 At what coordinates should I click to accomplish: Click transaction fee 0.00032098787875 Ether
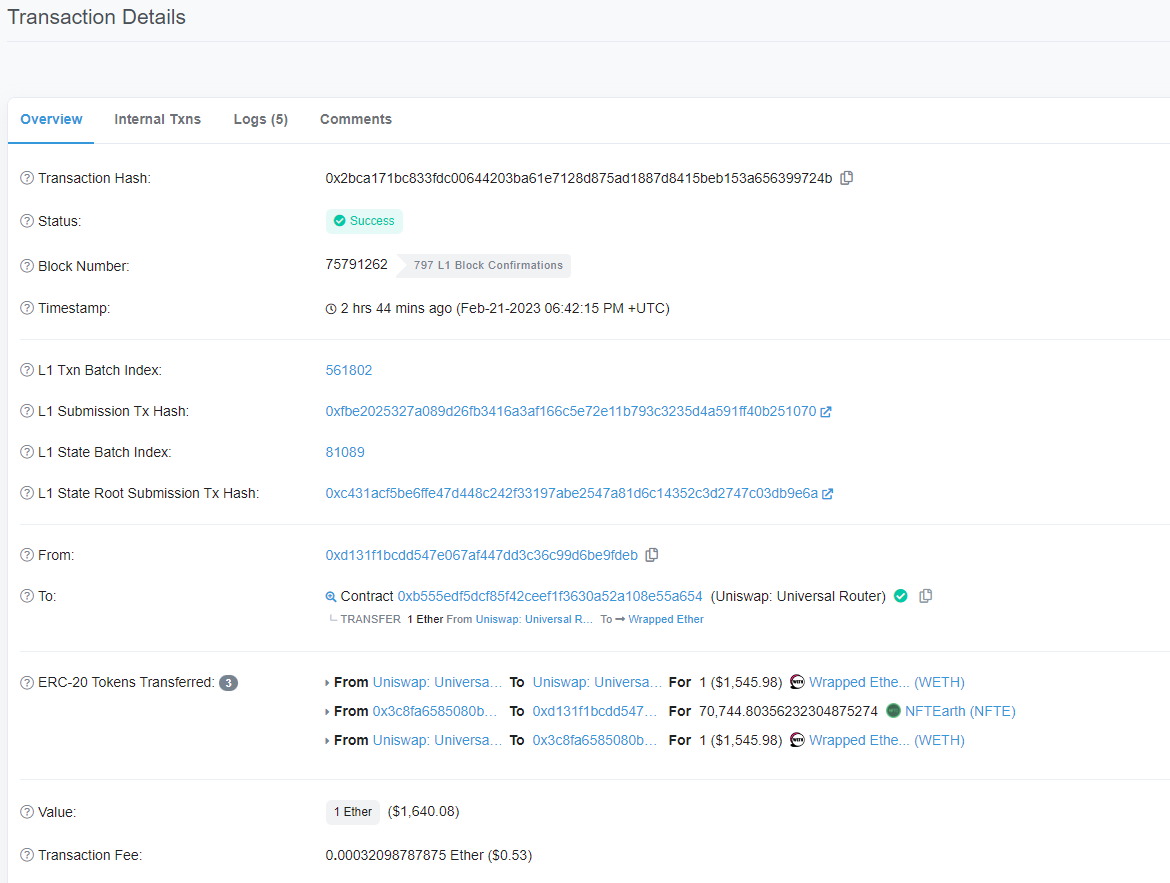click(404, 855)
